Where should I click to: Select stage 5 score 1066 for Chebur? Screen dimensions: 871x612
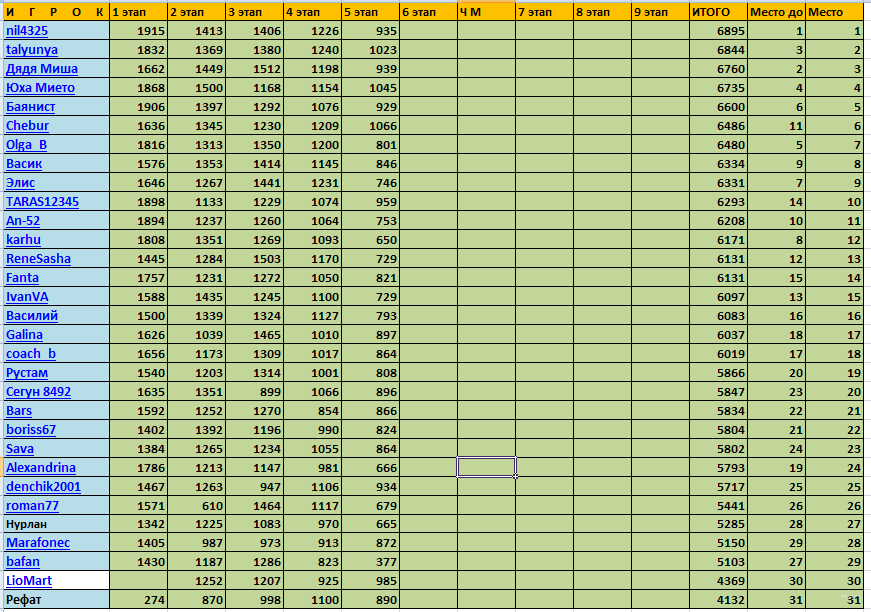click(371, 126)
